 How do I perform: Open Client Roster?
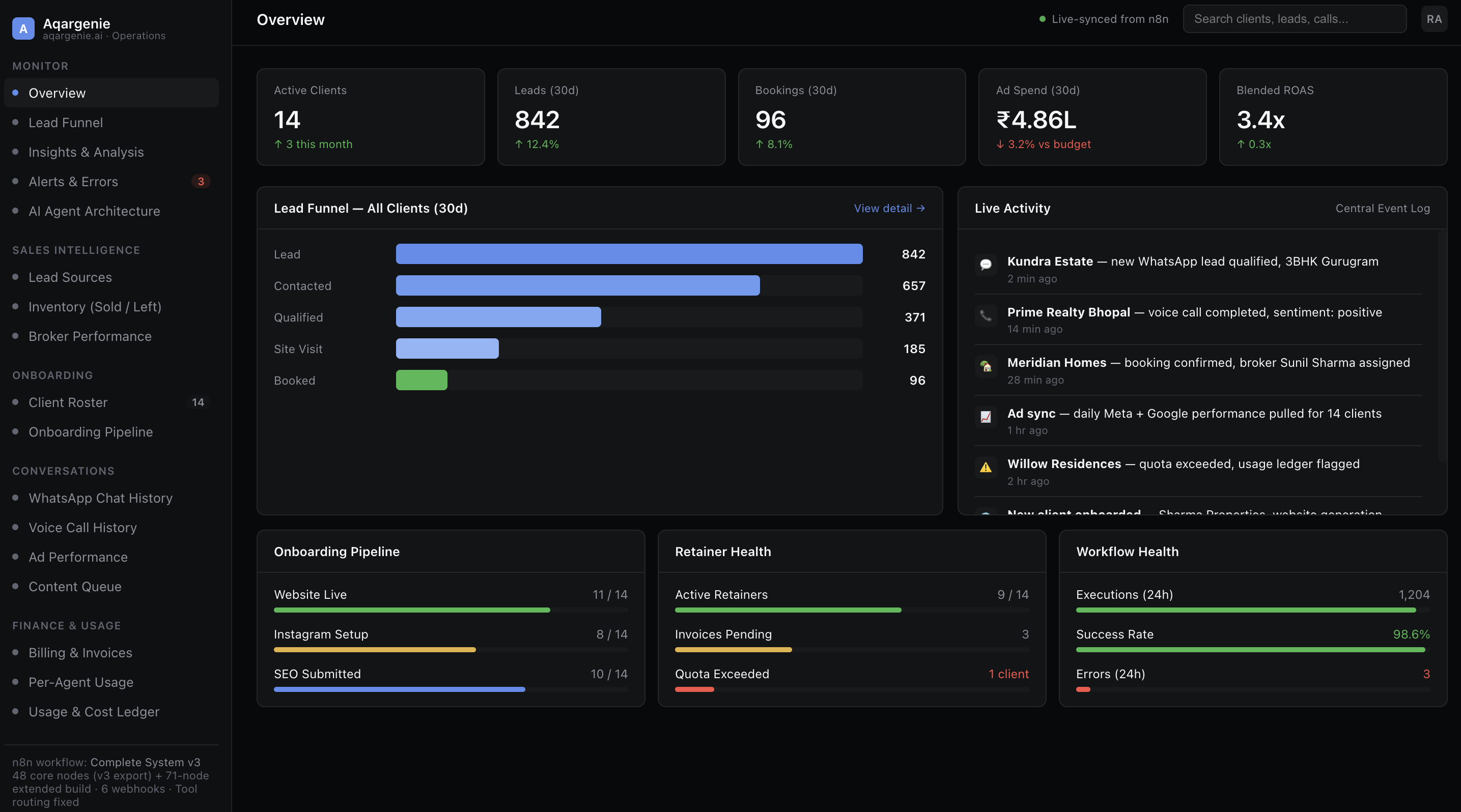click(x=111, y=402)
